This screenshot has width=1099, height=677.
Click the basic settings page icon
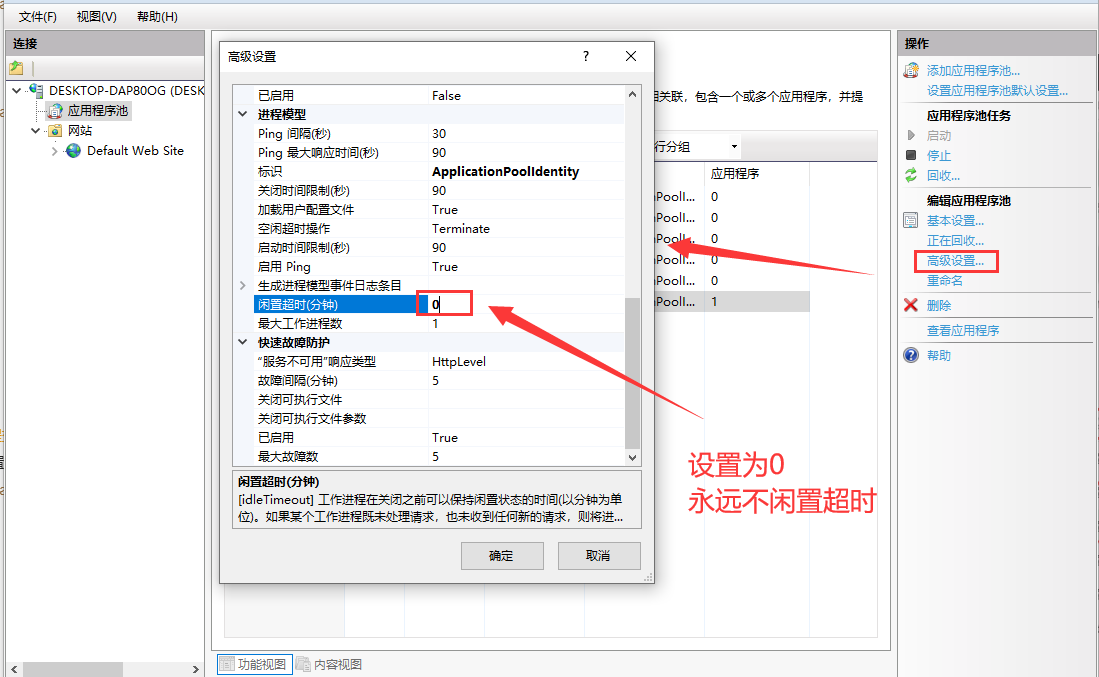click(910, 221)
